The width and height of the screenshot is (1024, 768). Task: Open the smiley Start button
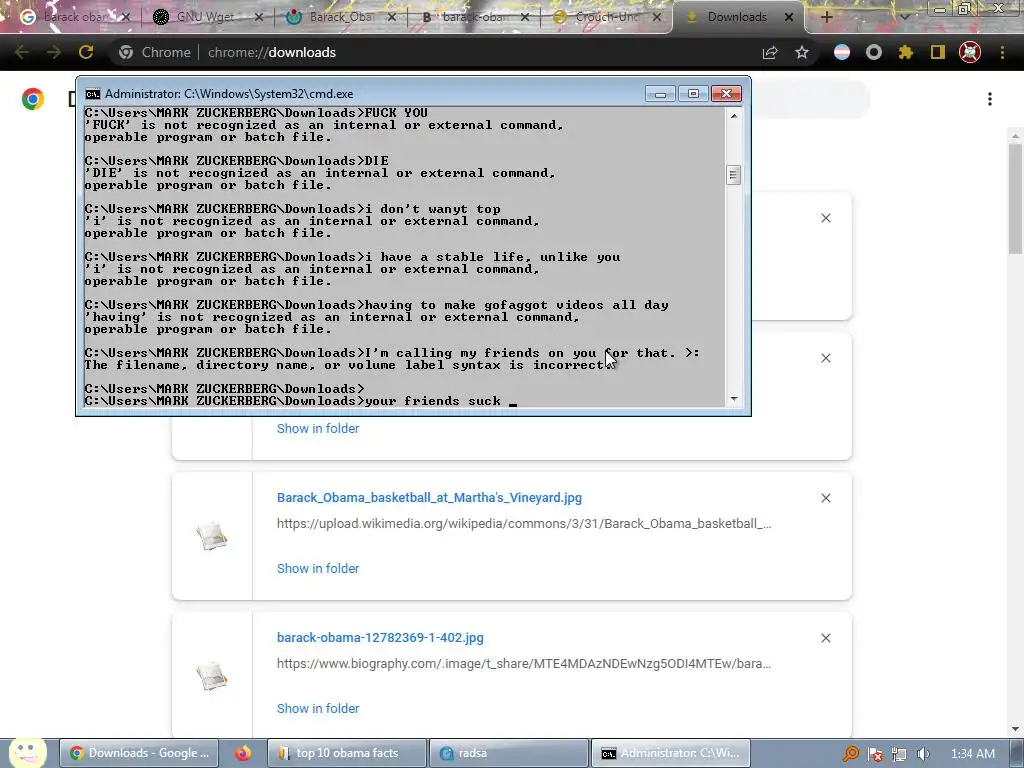click(x=27, y=752)
